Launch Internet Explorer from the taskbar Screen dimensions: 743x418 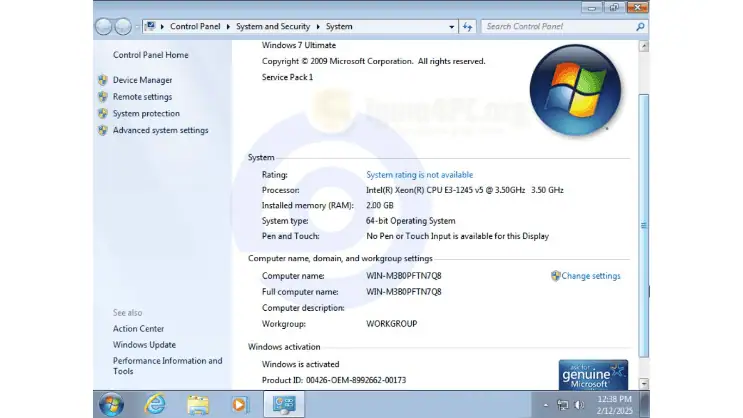(155, 404)
